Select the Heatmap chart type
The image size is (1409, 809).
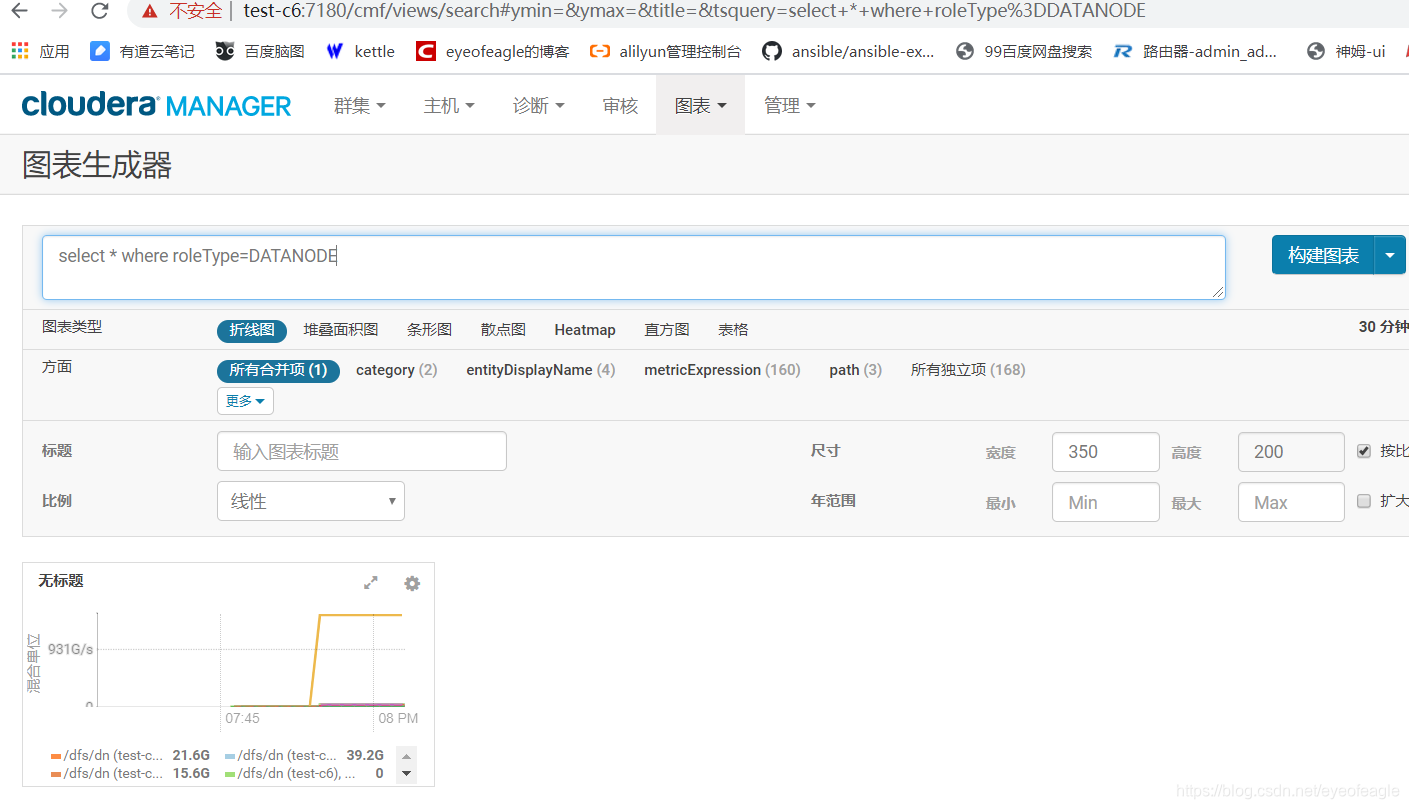[x=585, y=330]
